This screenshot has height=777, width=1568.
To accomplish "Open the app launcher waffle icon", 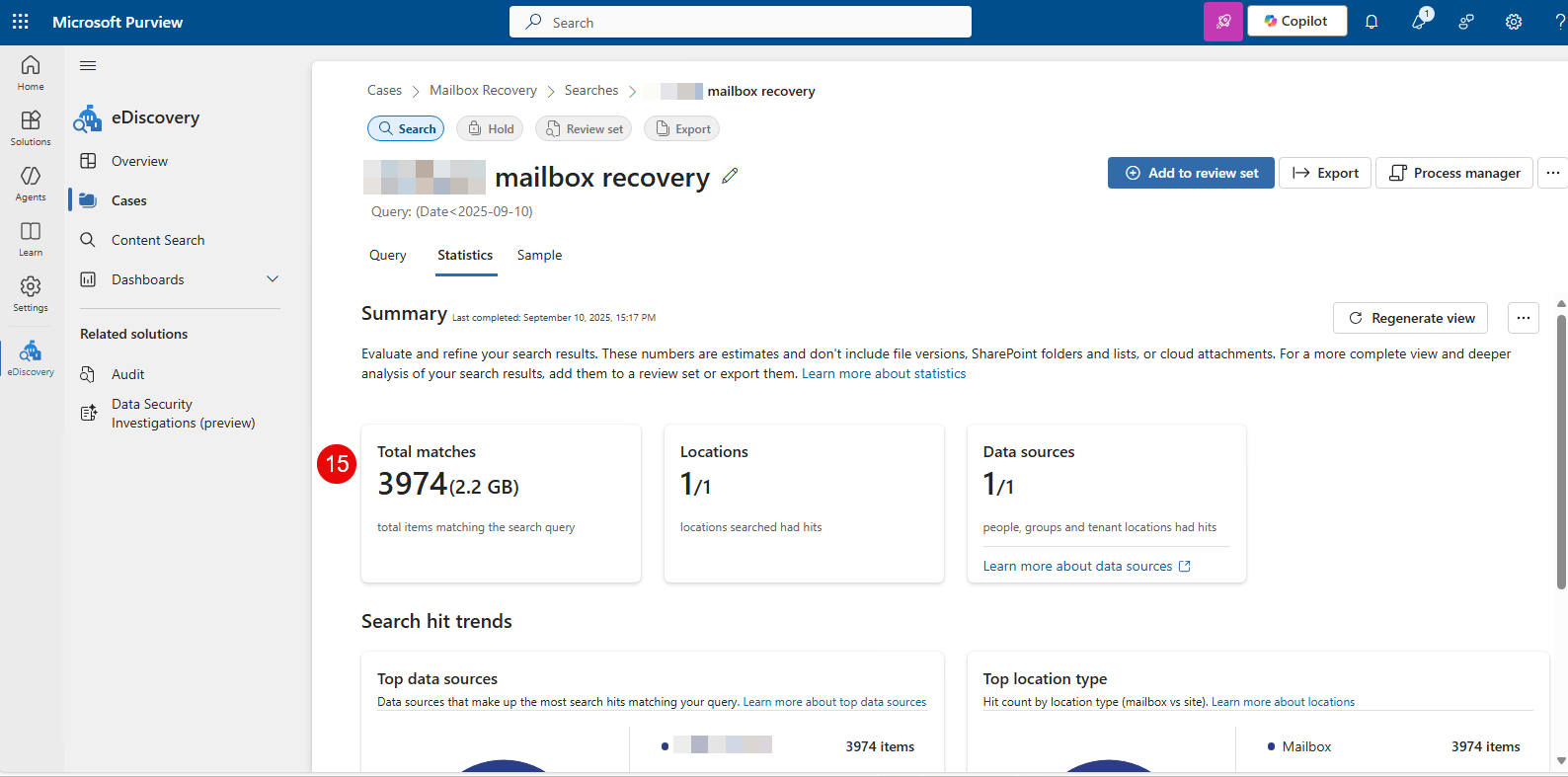I will tap(20, 22).
